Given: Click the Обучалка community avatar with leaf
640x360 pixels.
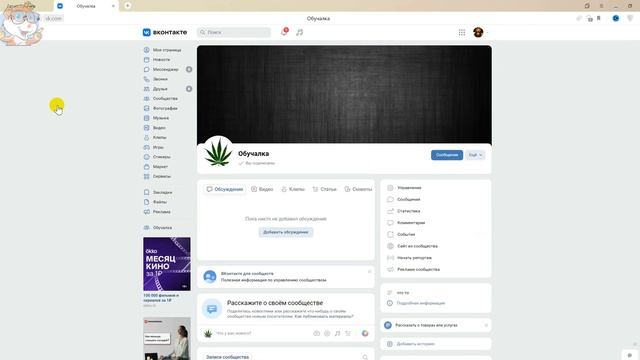Looking at the screenshot, I should click(x=218, y=152).
